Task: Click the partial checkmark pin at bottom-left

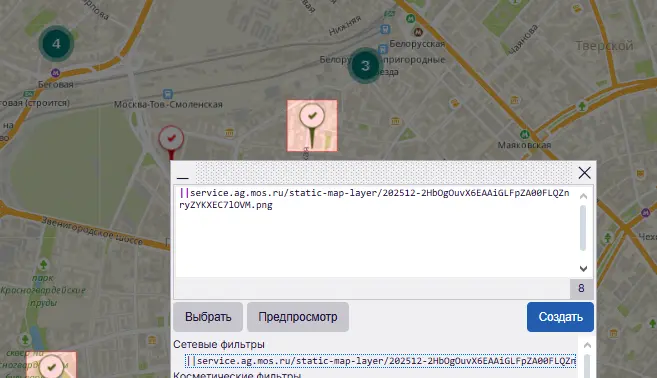Action: pos(52,365)
